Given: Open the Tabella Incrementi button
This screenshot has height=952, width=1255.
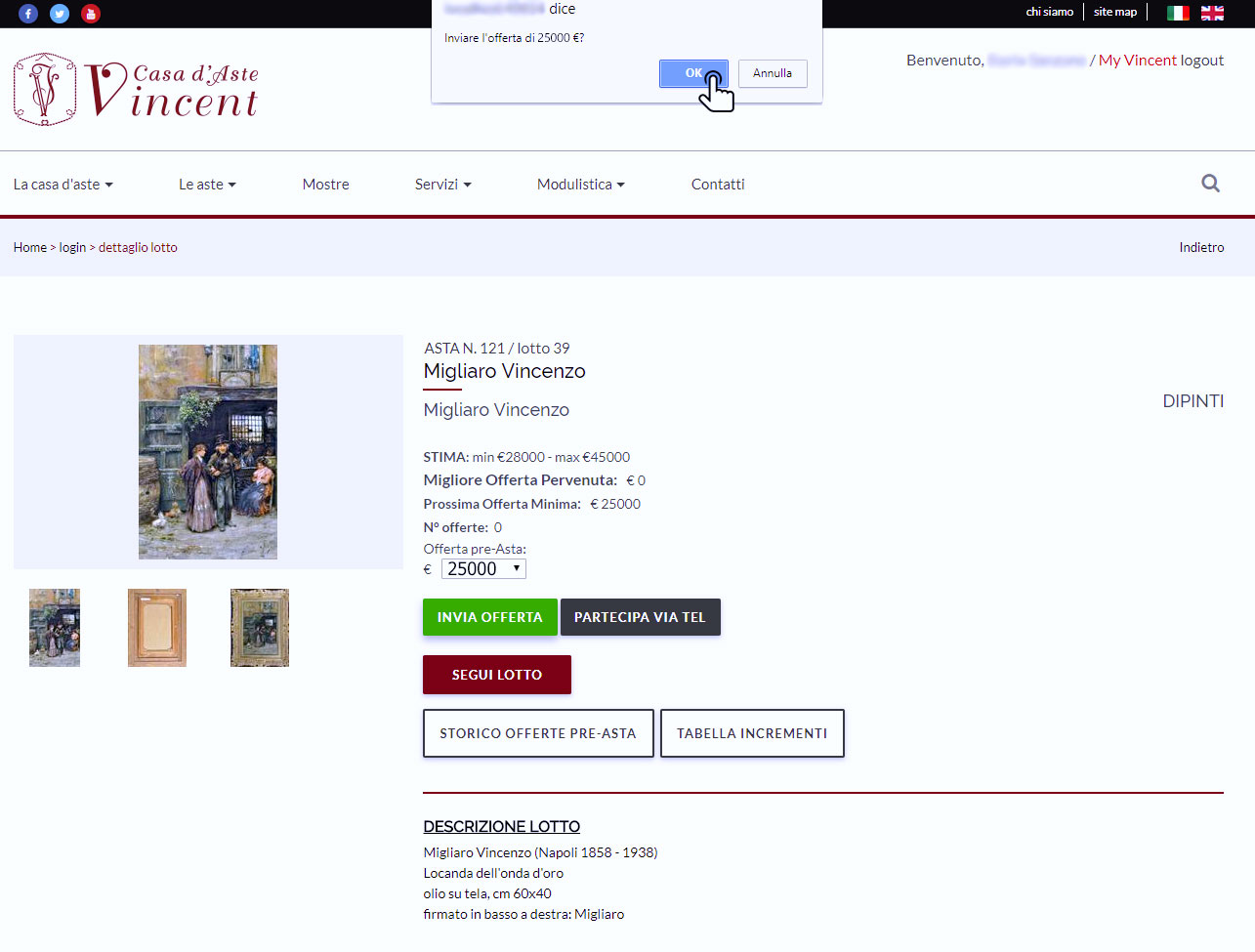Looking at the screenshot, I should [752, 733].
